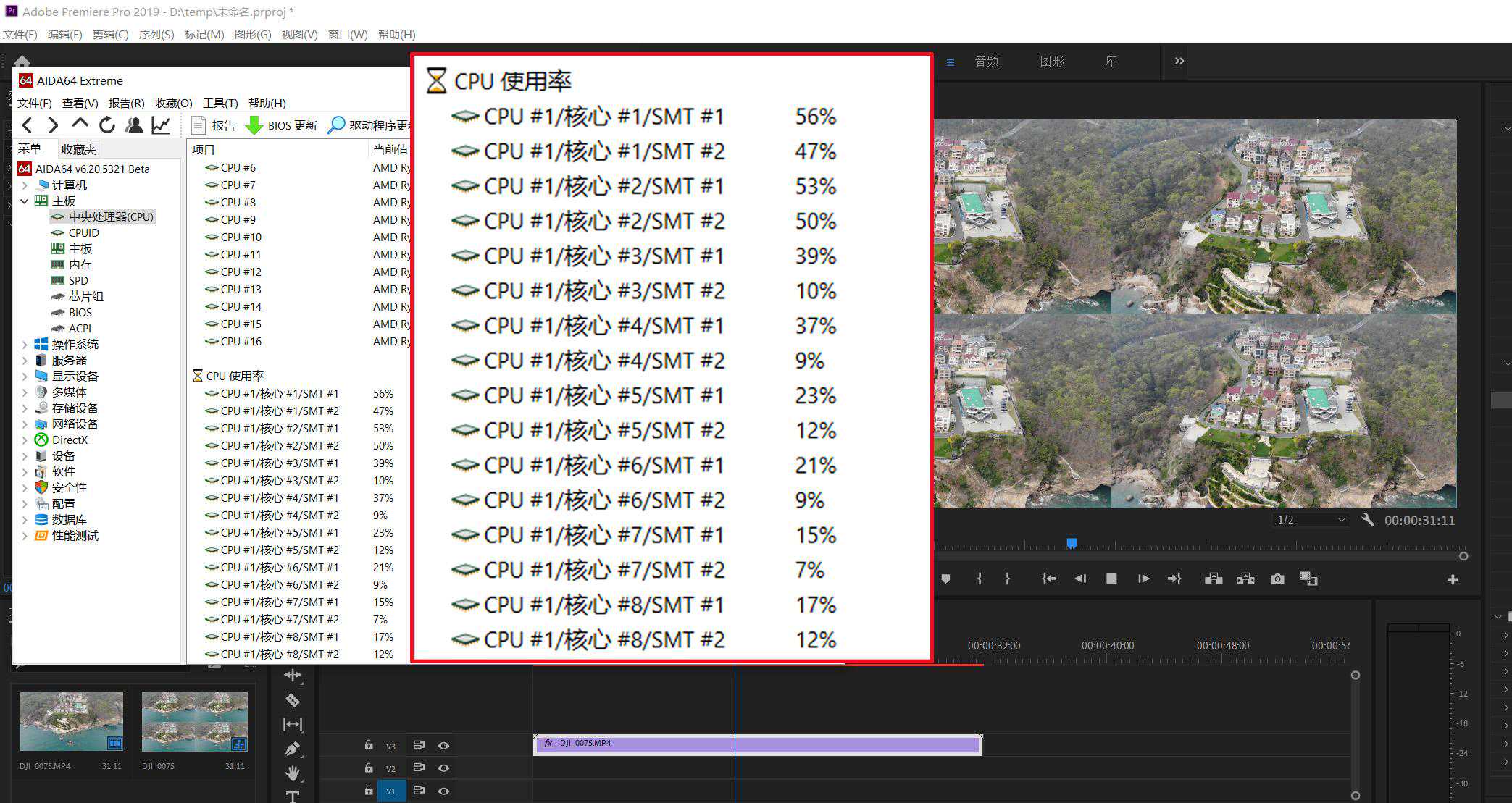Toggle V3 track output eye icon
The height and width of the screenshot is (803, 1512).
pyautogui.click(x=443, y=745)
